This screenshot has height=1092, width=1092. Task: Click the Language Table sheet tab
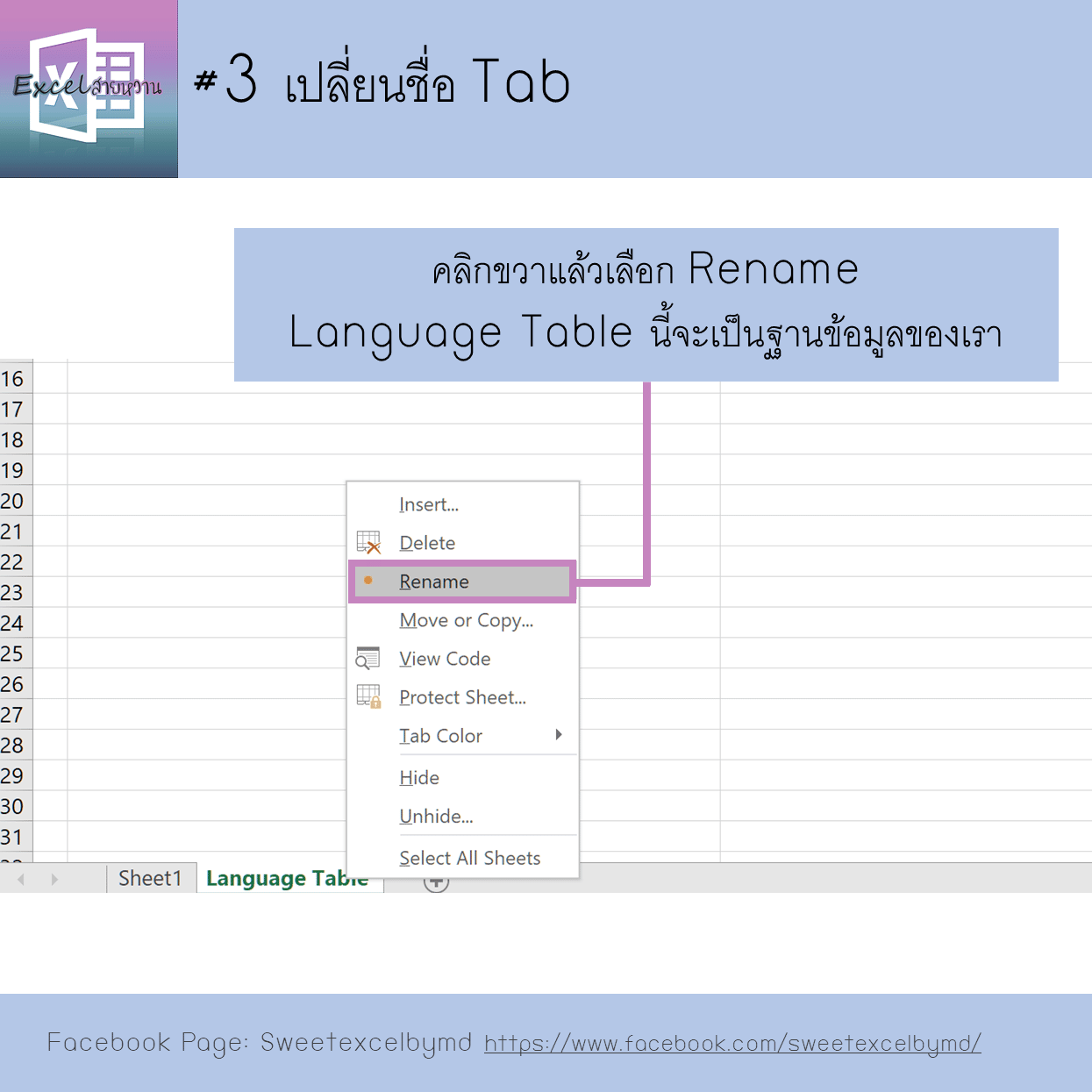(x=286, y=879)
